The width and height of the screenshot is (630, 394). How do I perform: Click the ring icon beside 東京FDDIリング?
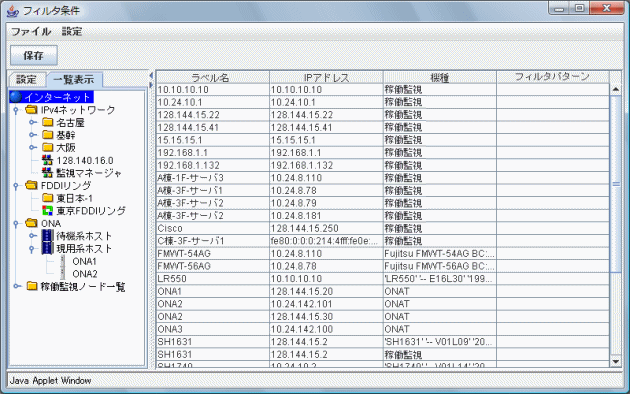point(47,210)
